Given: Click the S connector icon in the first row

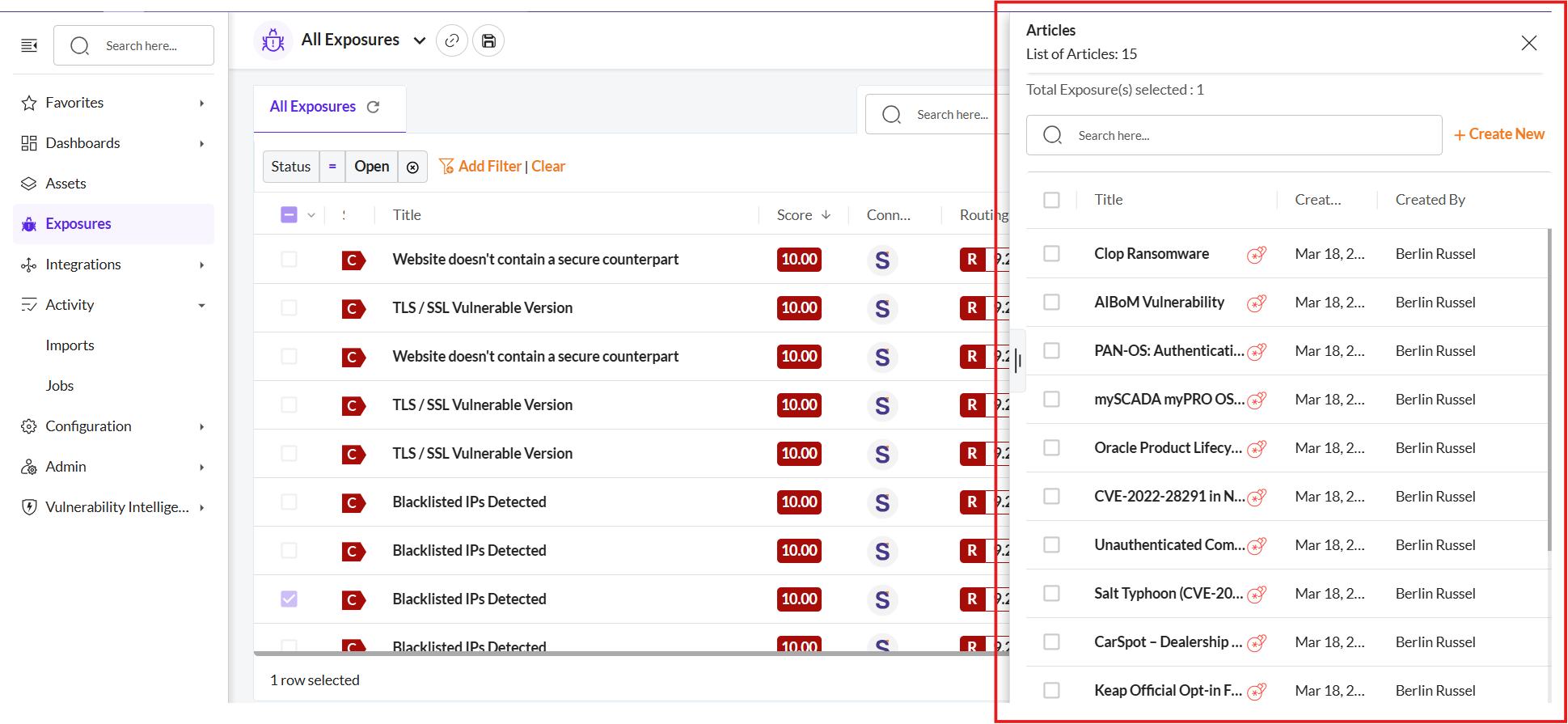Looking at the screenshot, I should pos(882,260).
